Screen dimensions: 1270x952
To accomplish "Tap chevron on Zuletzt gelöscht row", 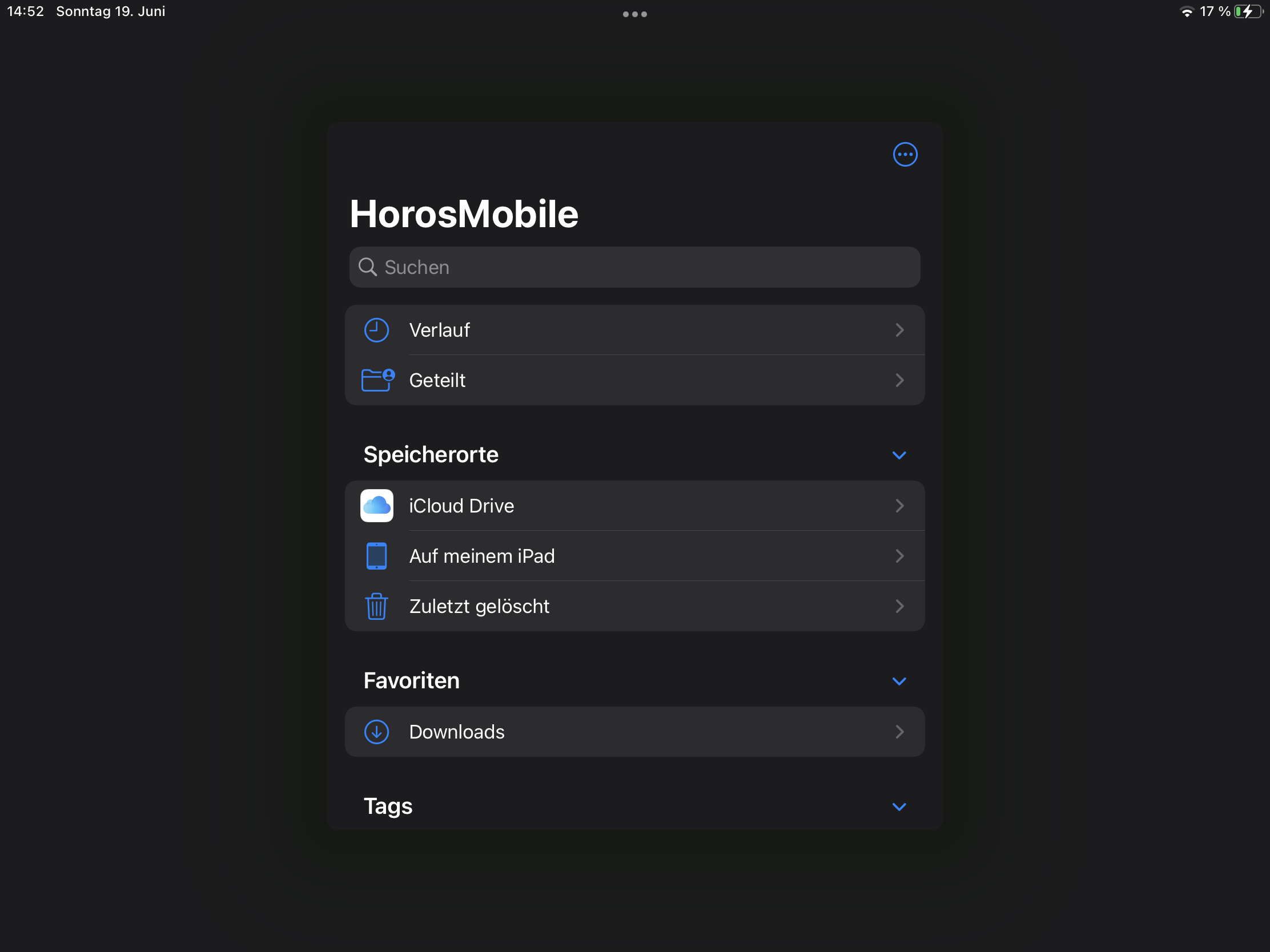I will pyautogui.click(x=899, y=606).
